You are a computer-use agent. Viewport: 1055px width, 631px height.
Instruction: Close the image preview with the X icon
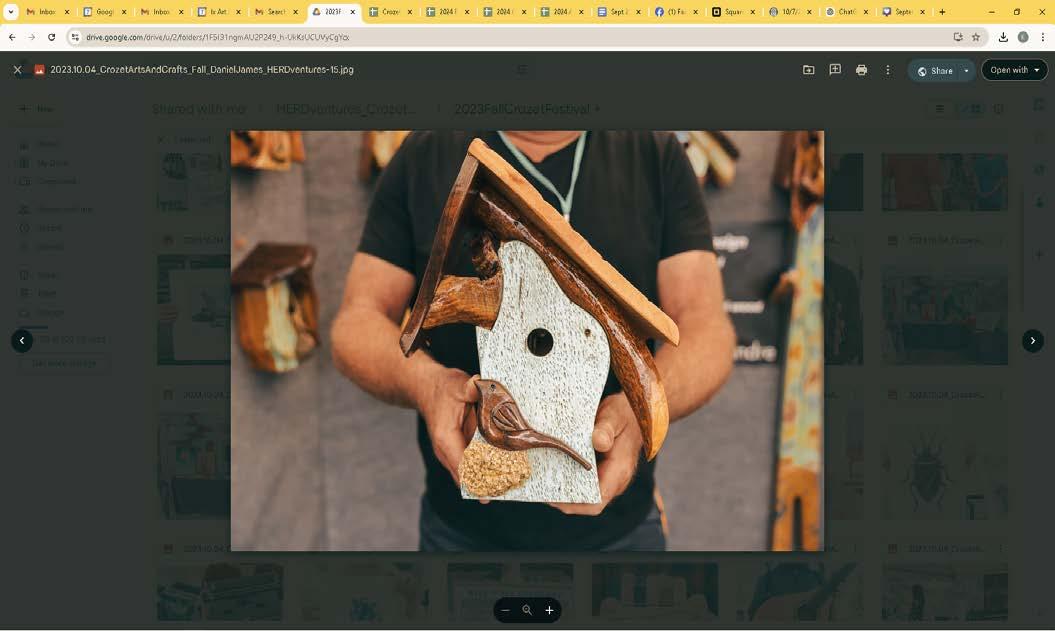17,69
